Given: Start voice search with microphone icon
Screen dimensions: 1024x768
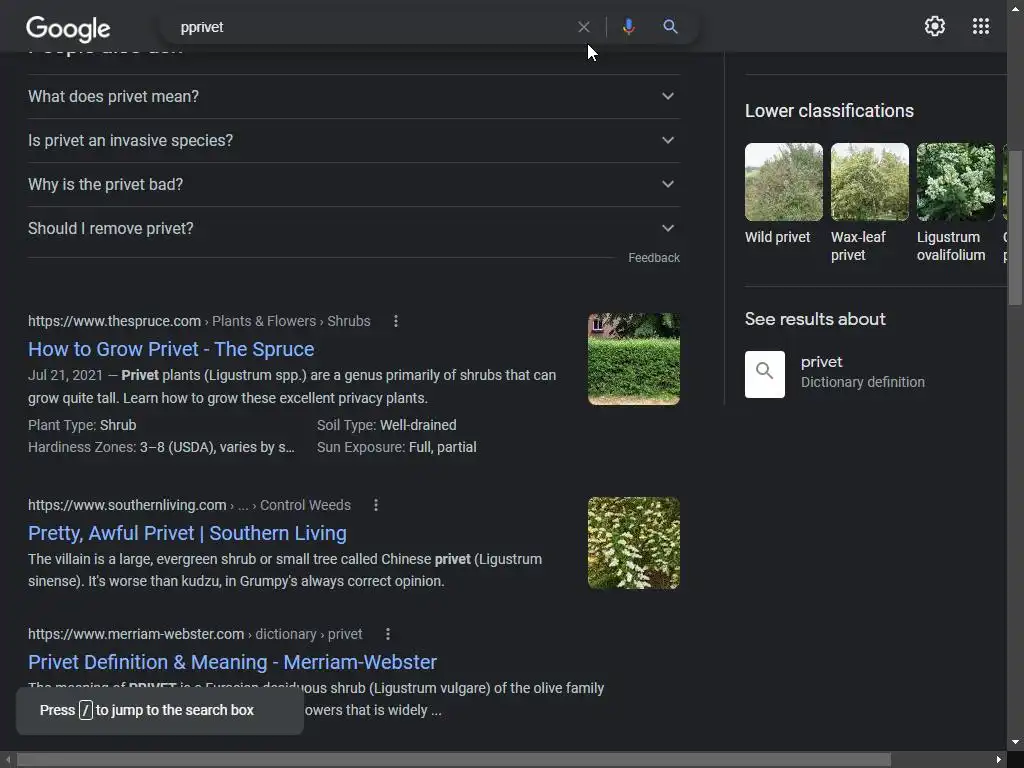Looking at the screenshot, I should pyautogui.click(x=628, y=27).
